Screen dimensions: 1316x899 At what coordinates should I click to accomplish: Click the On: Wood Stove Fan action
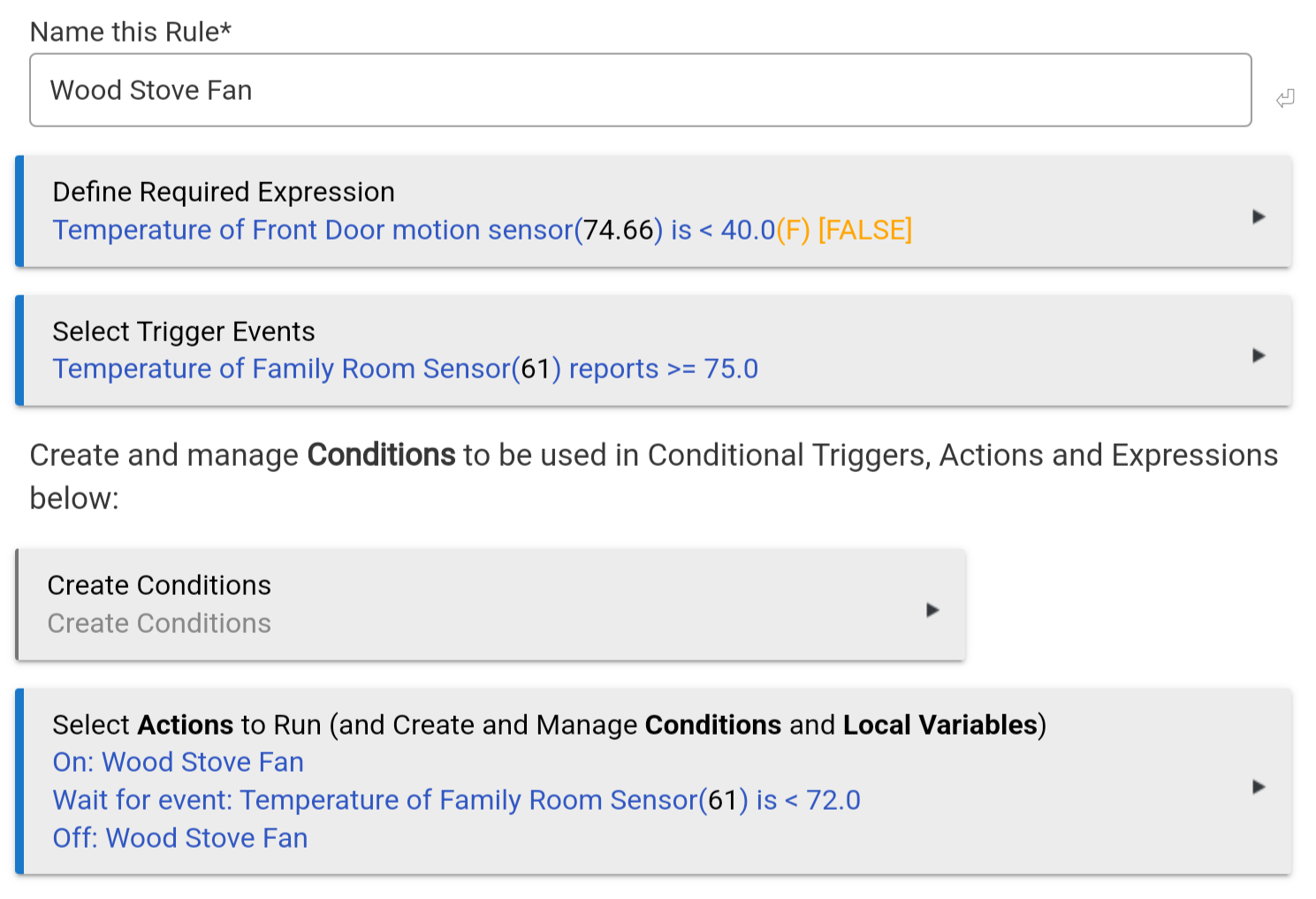point(179,762)
